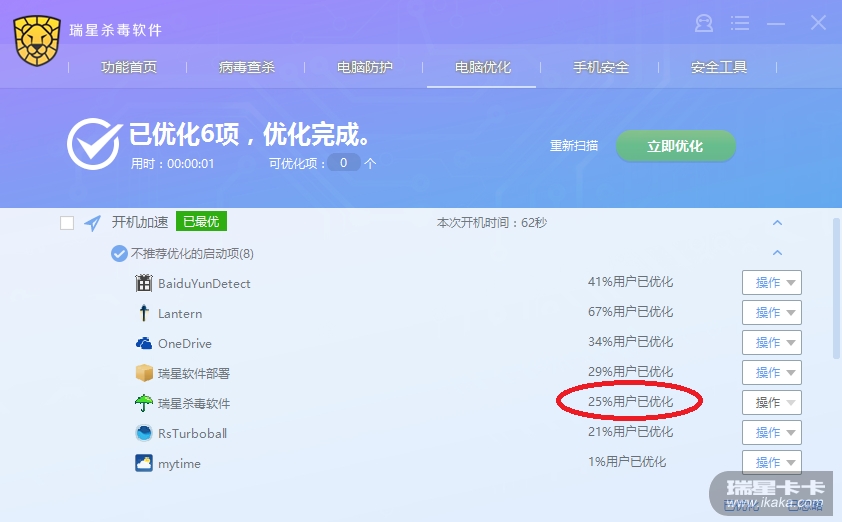The width and height of the screenshot is (842, 522).
Task: Click the mytime weather icon
Action: click(x=143, y=463)
